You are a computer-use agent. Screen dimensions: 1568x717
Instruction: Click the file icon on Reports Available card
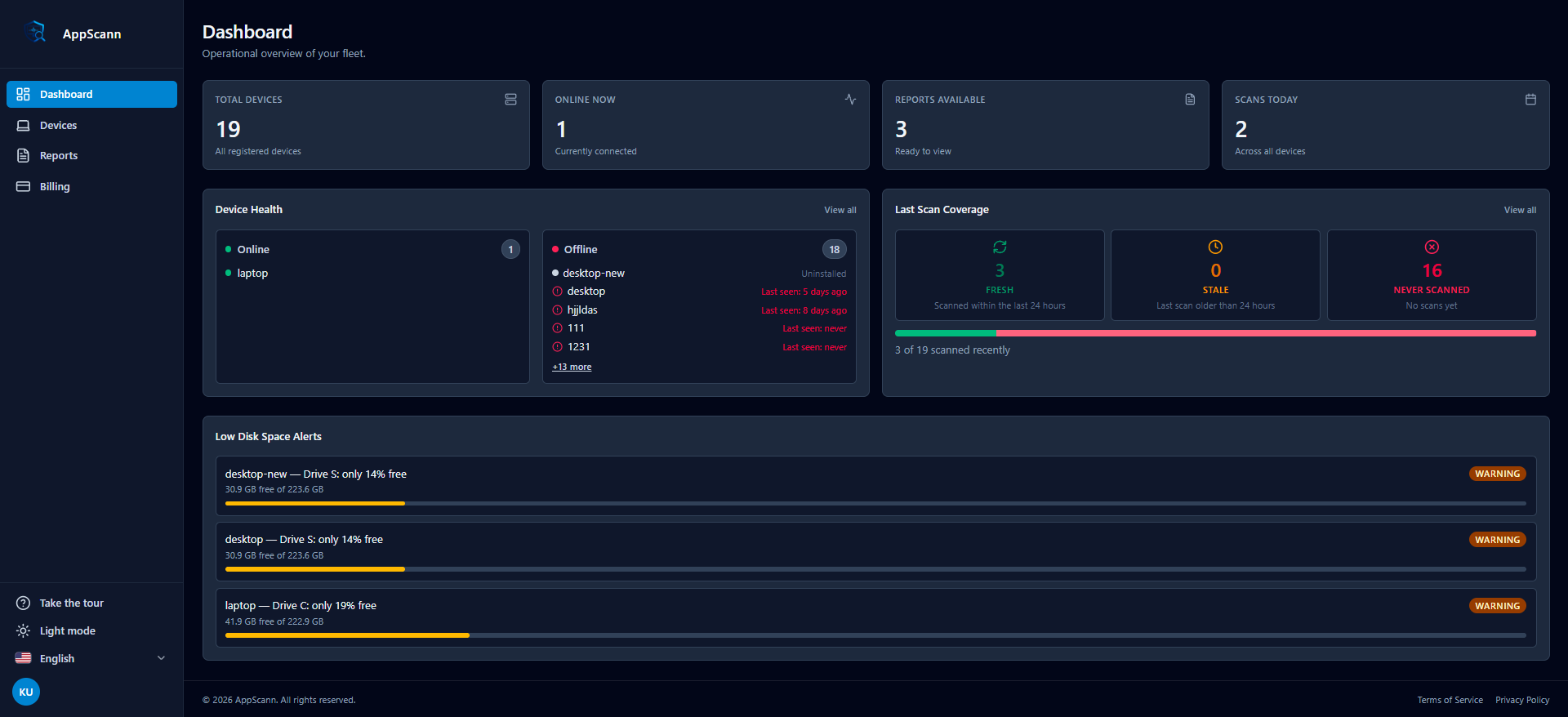(x=1190, y=99)
